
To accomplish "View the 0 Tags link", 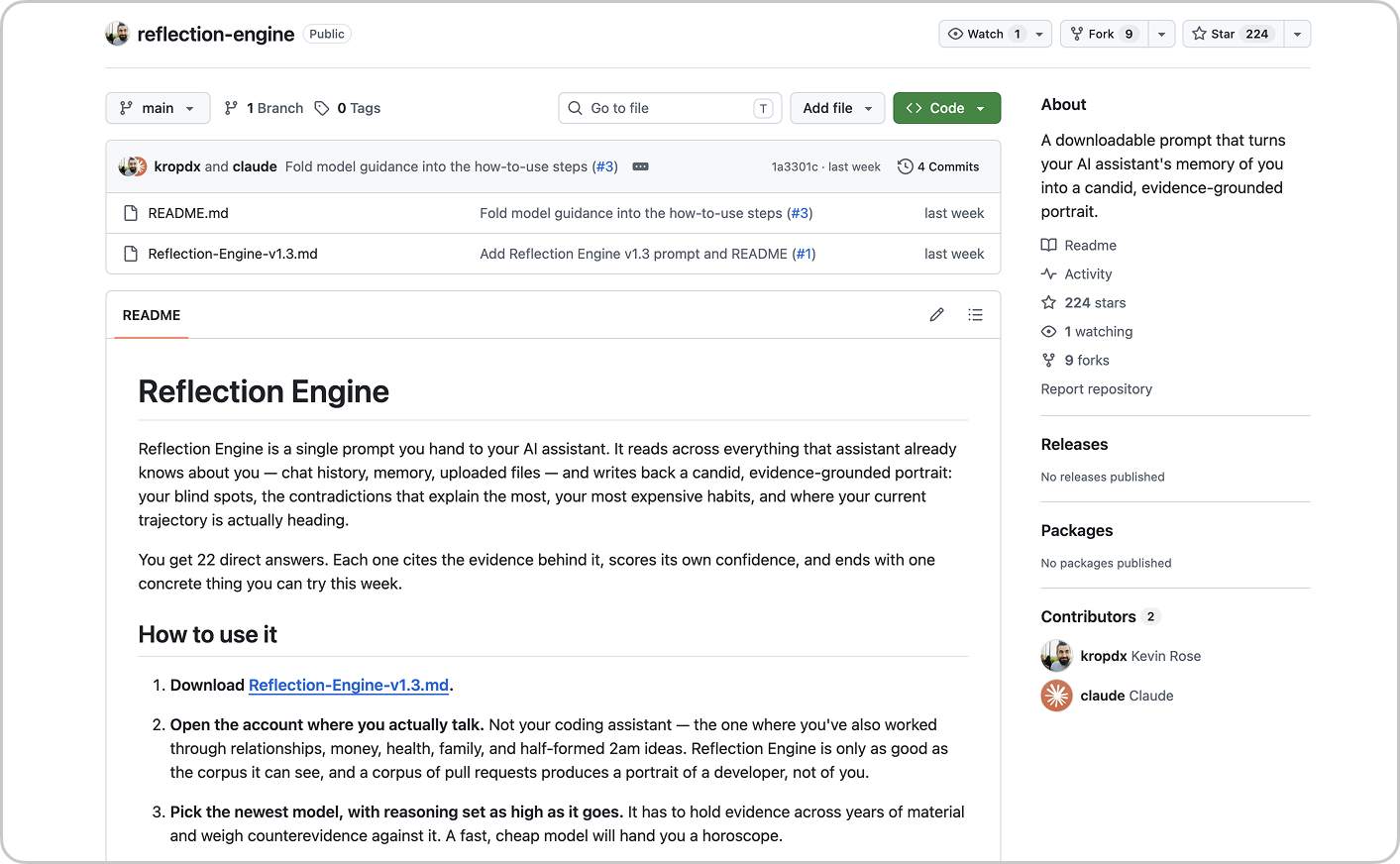I will (x=348, y=108).
